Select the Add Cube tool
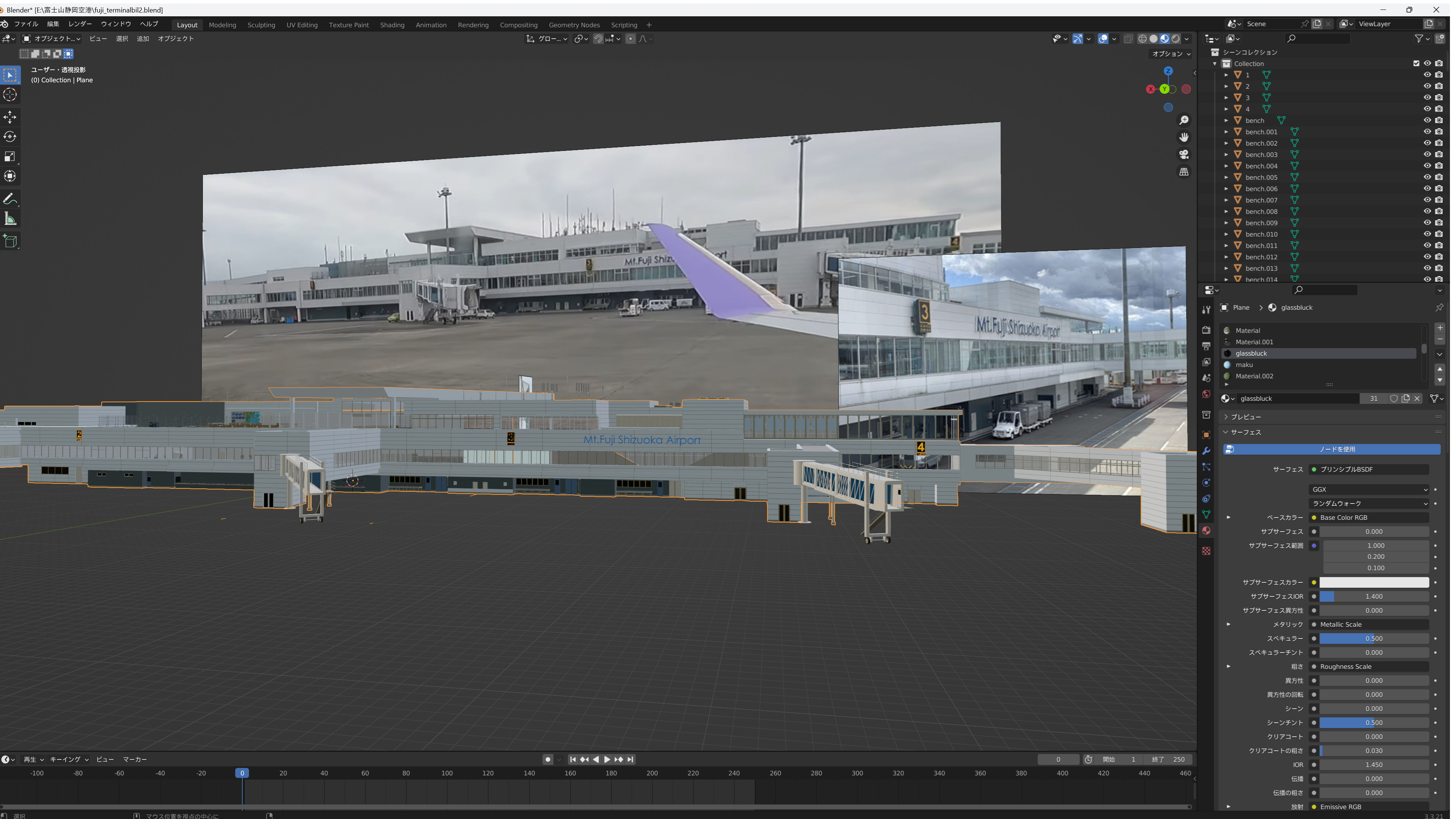The width and height of the screenshot is (1456, 819). coord(10,242)
